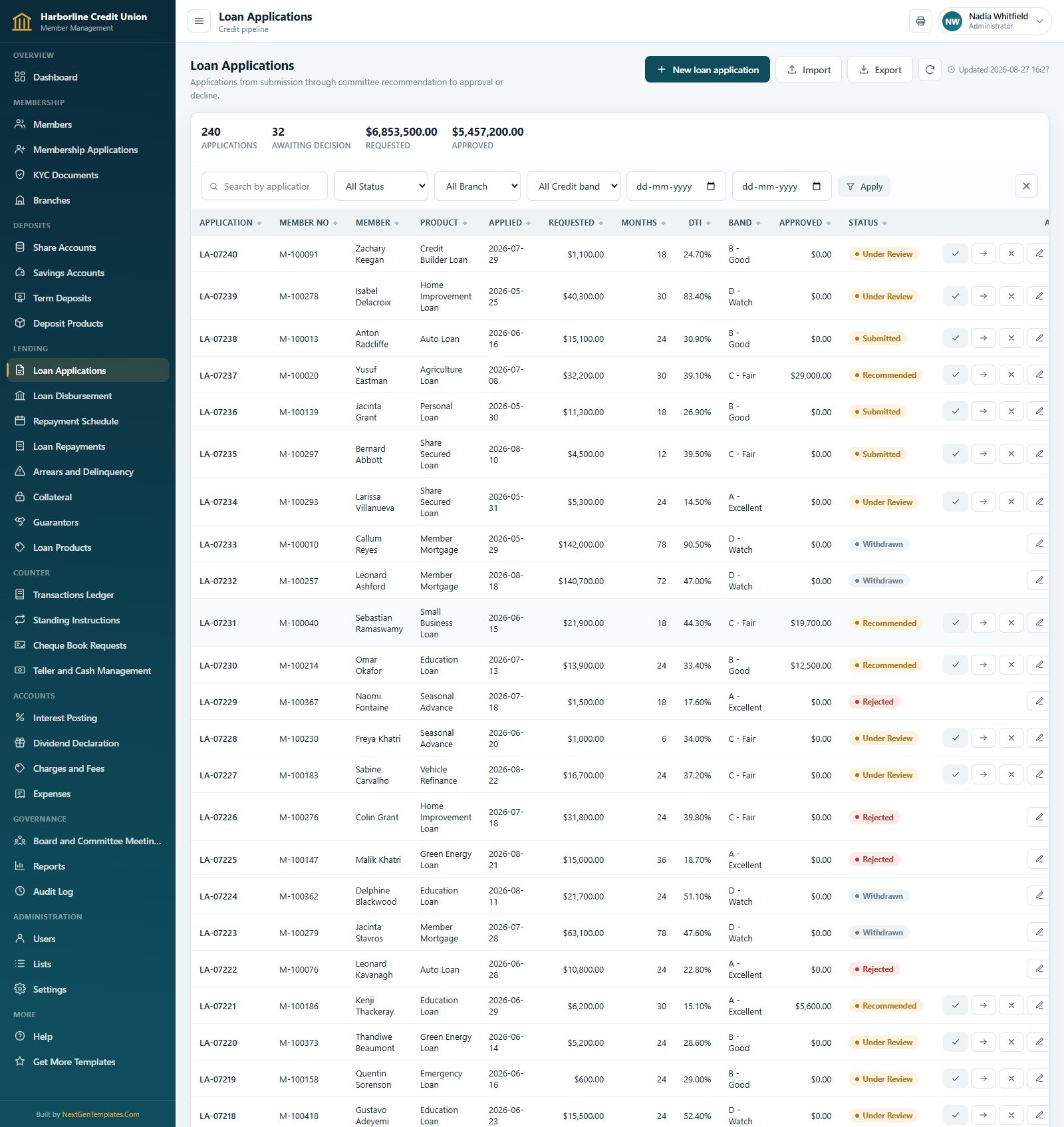
Task: Open the calendar picker on the first date field
Action: point(711,186)
